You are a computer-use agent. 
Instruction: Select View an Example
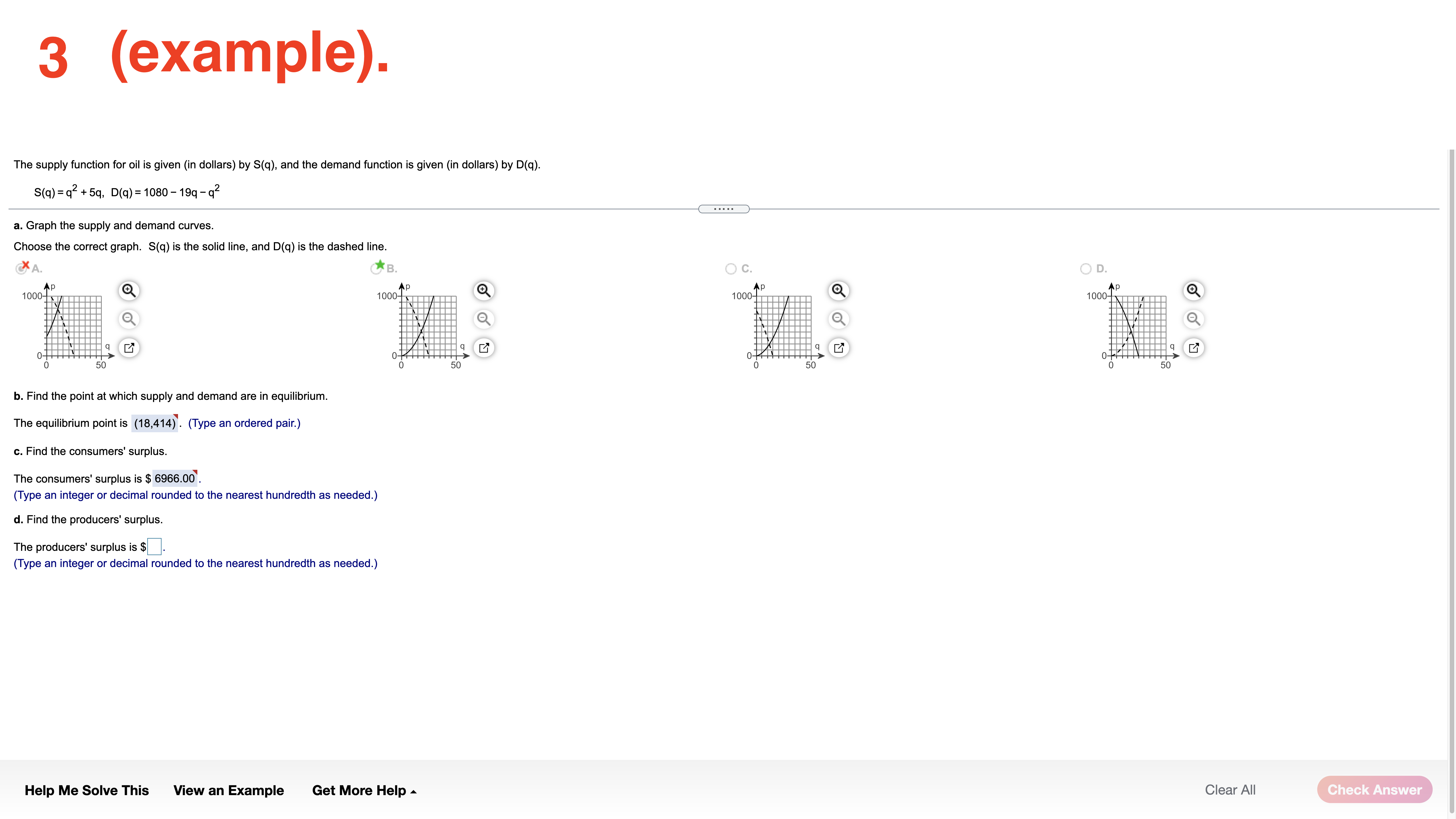[229, 790]
